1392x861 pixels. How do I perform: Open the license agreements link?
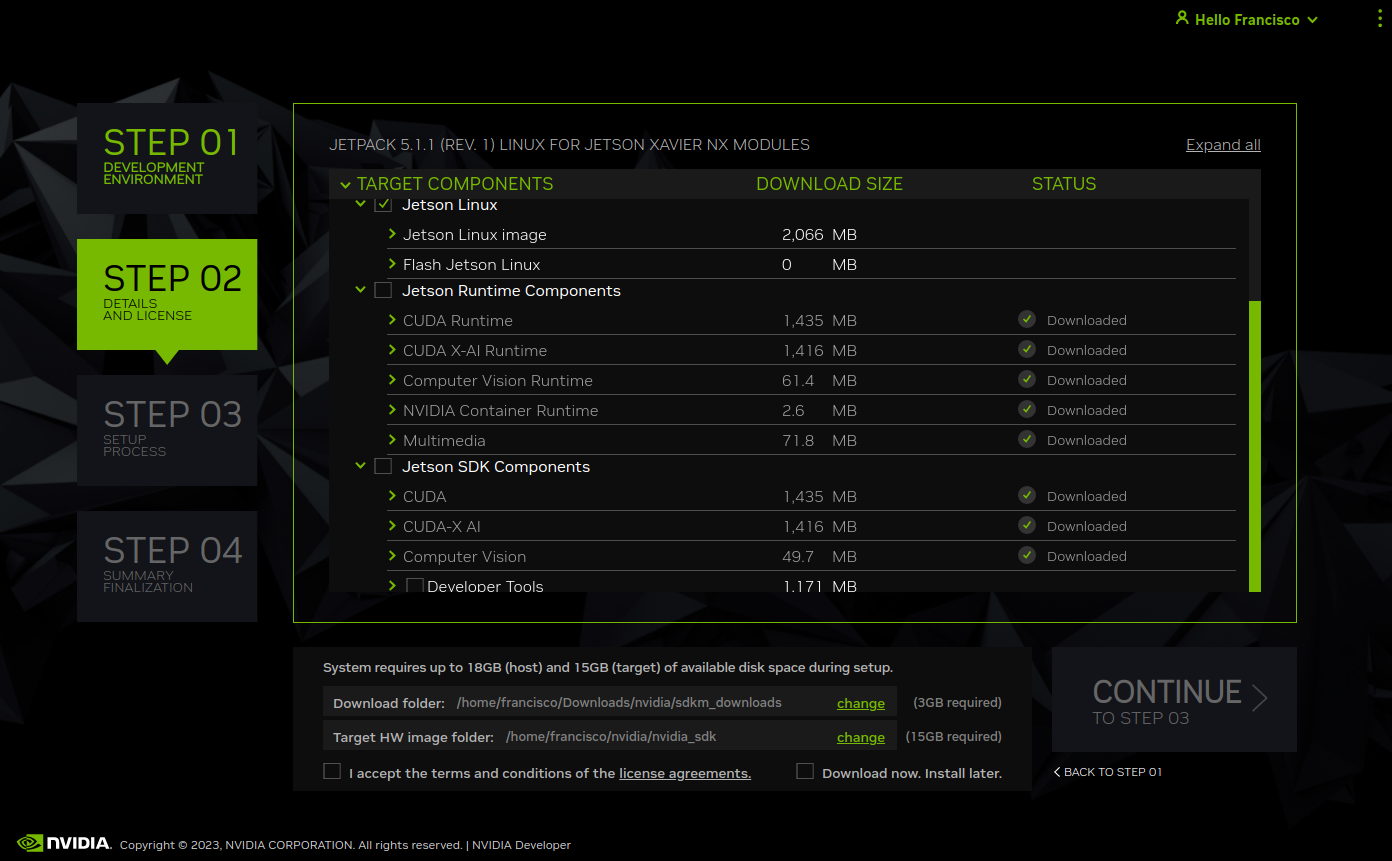pos(685,773)
